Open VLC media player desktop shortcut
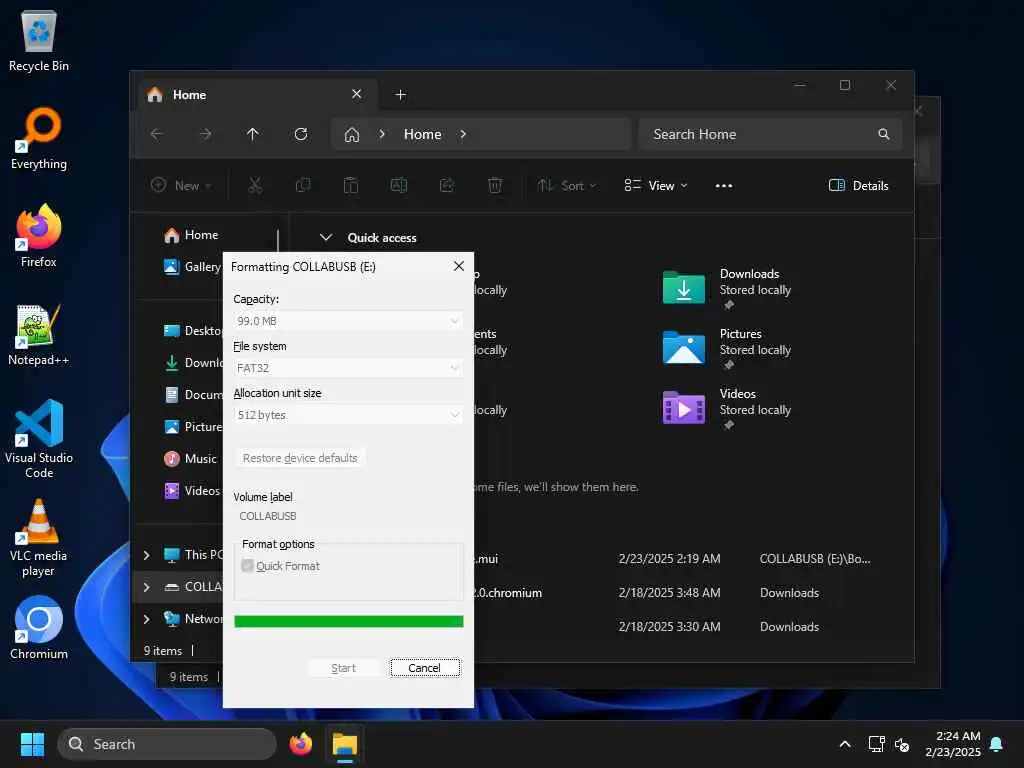1024x768 pixels. [x=39, y=538]
